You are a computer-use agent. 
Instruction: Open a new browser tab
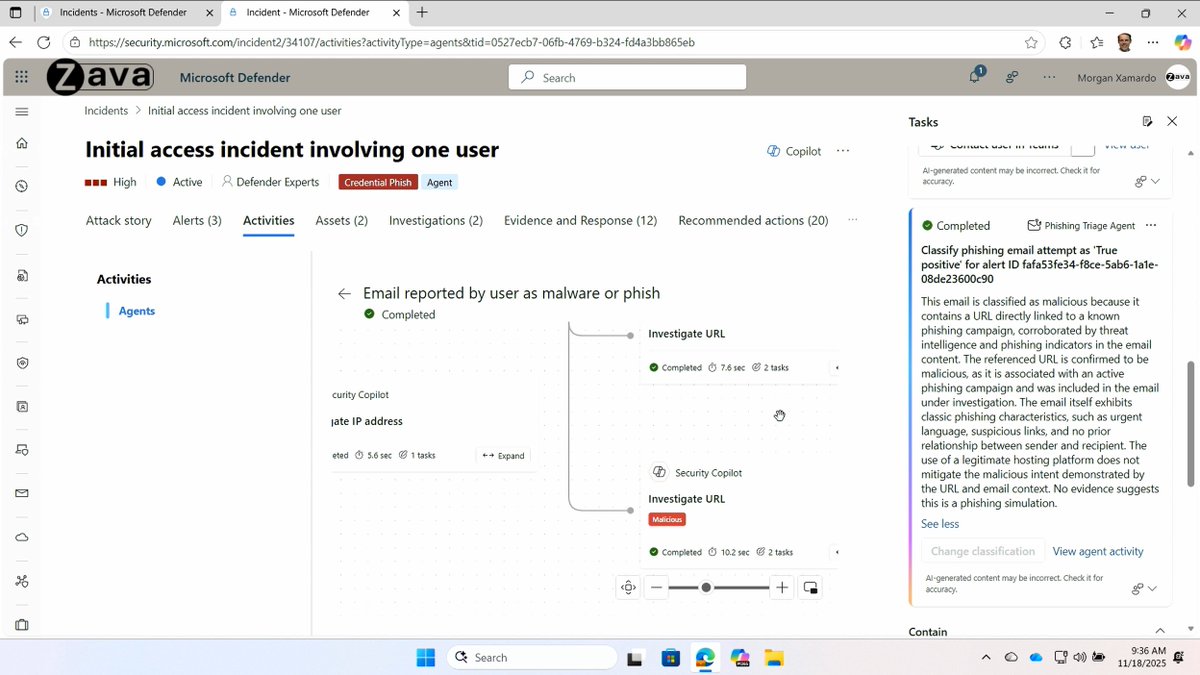(422, 13)
